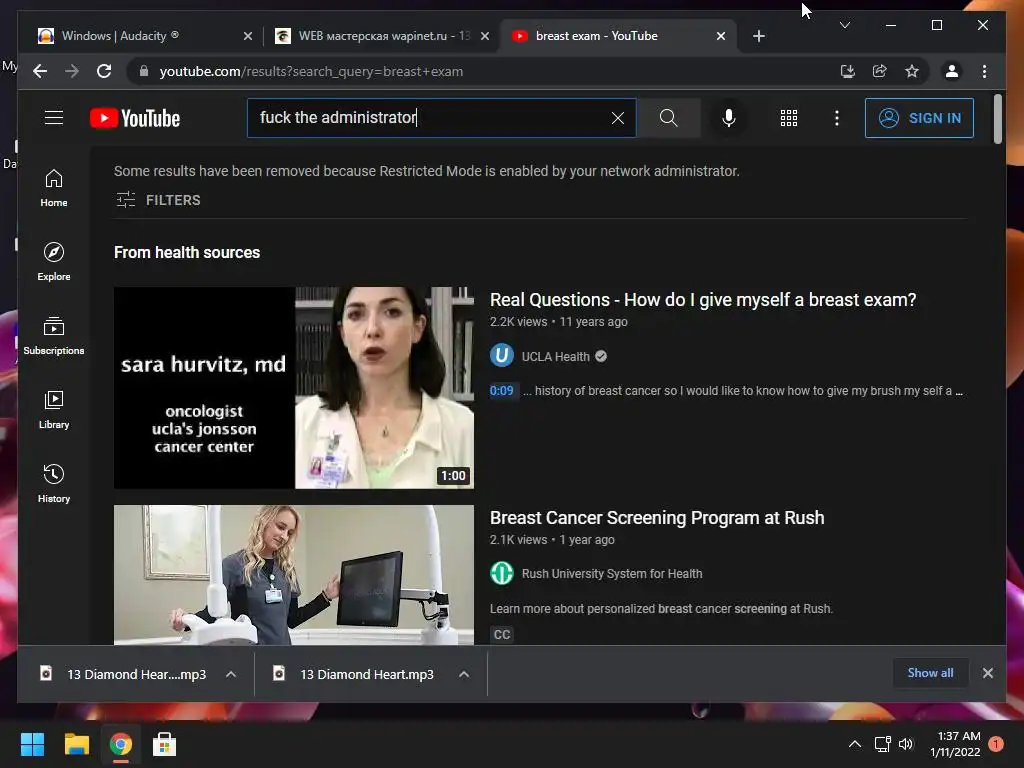
Task: Open the Chrome profile menu
Action: coord(952,71)
